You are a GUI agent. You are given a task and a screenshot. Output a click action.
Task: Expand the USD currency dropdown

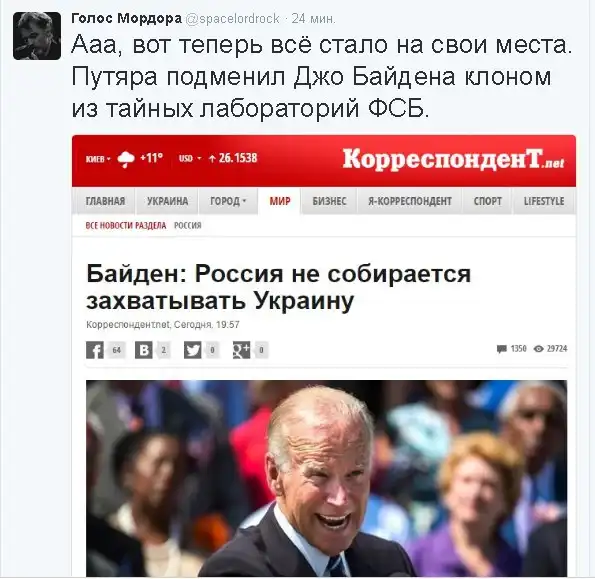tap(190, 158)
